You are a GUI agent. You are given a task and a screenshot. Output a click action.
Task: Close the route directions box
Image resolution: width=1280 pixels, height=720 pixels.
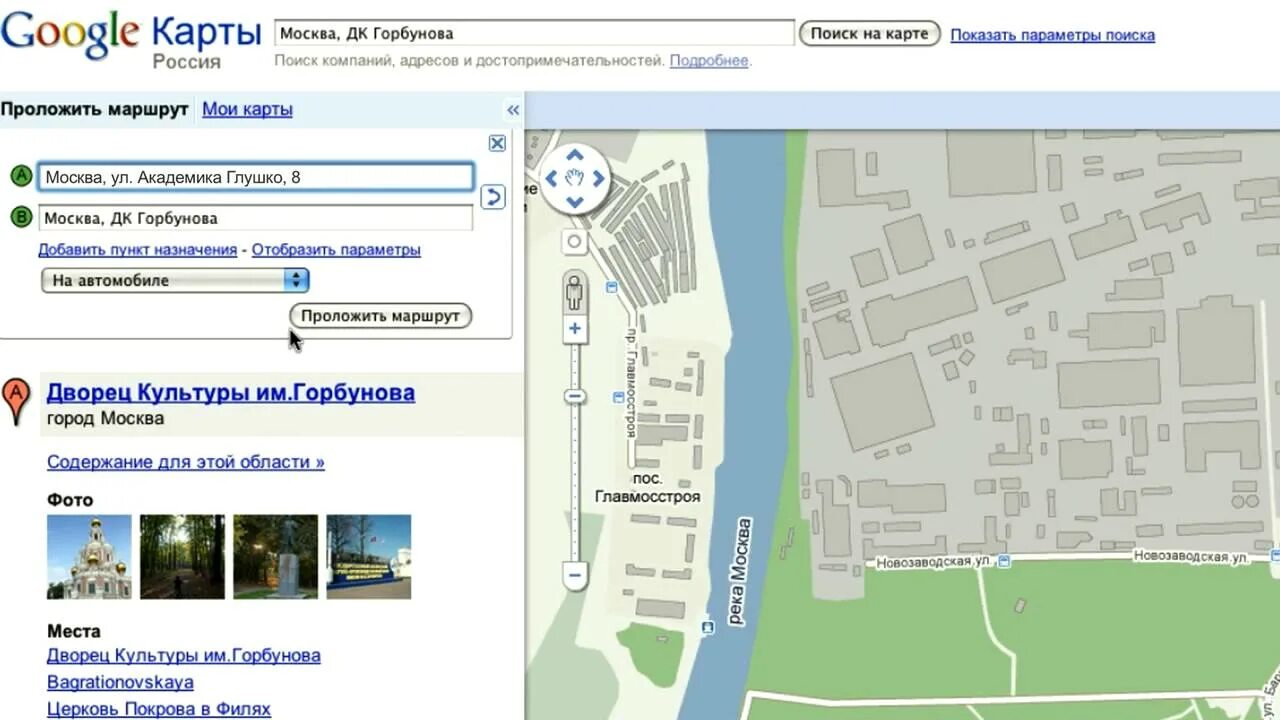click(497, 143)
